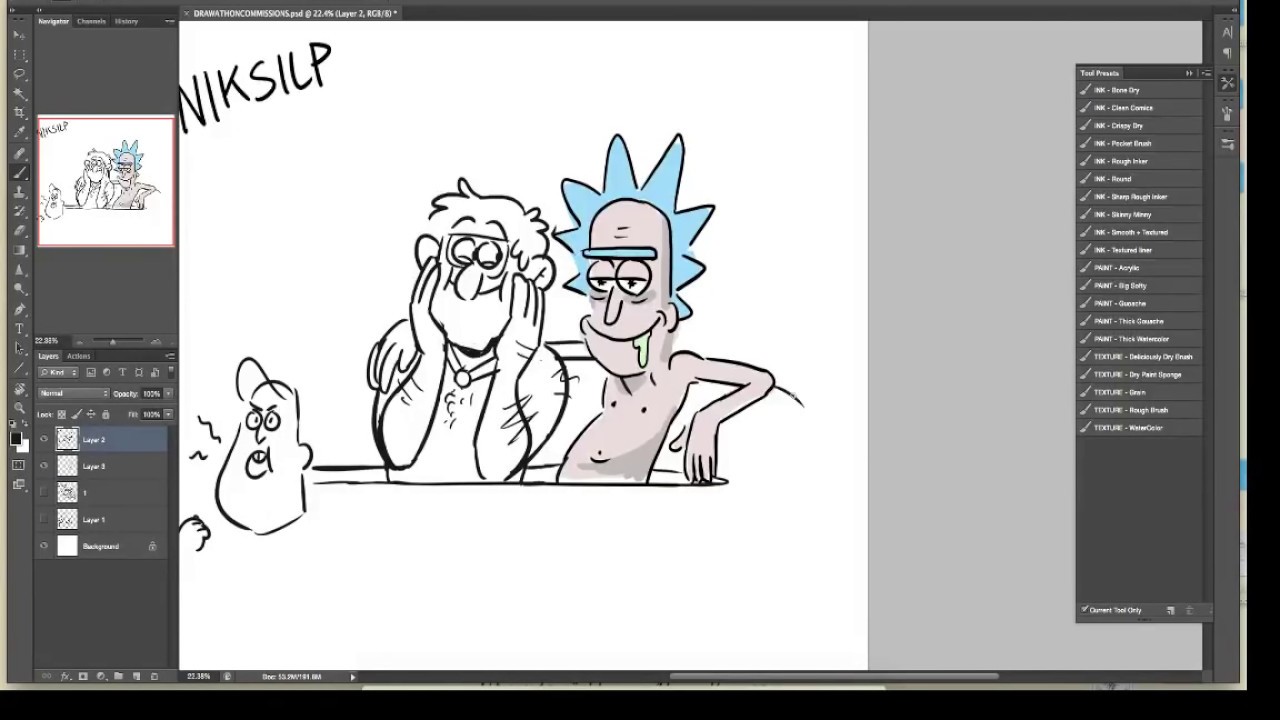This screenshot has width=1280, height=720.
Task: Click the Lock position icon
Action: [x=91, y=414]
